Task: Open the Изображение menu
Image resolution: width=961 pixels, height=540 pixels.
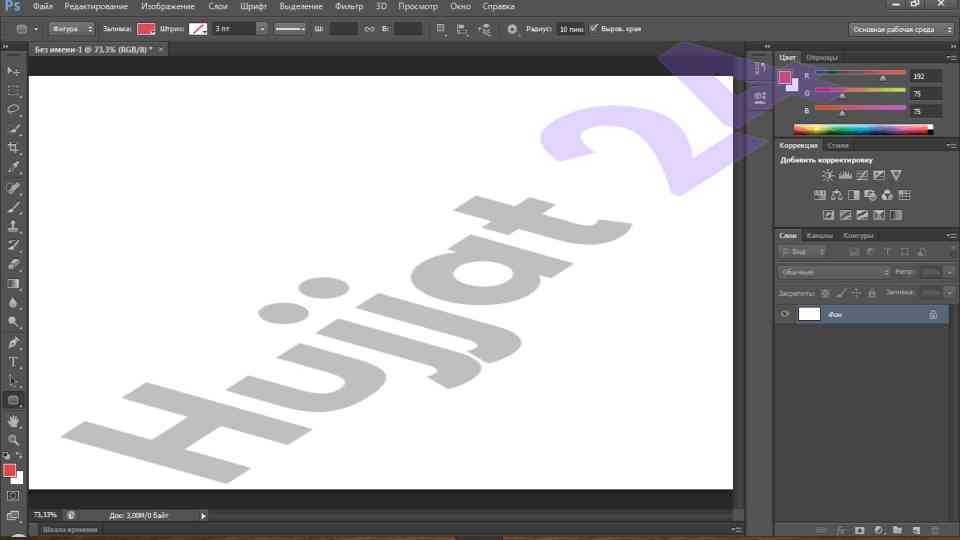Action: click(x=167, y=6)
